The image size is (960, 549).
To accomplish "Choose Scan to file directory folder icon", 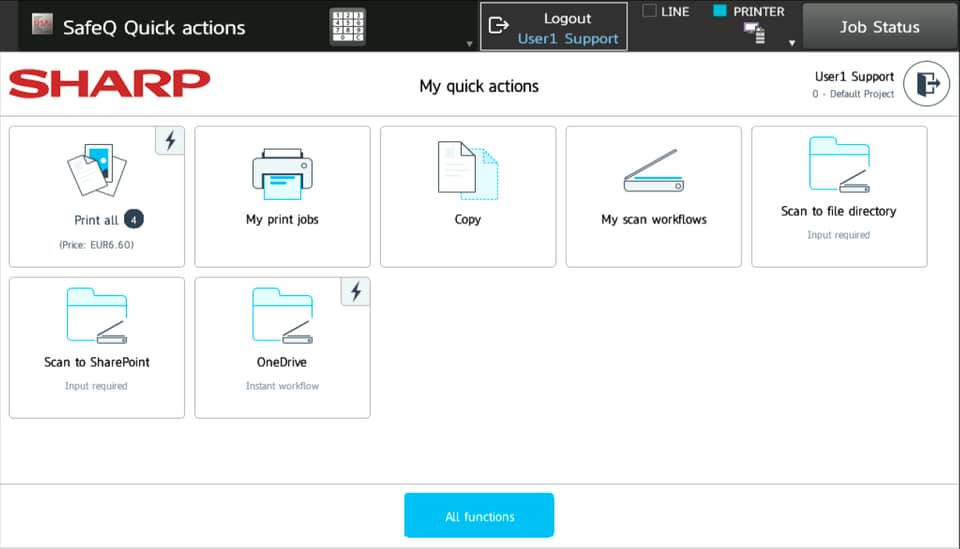I will tap(838, 165).
